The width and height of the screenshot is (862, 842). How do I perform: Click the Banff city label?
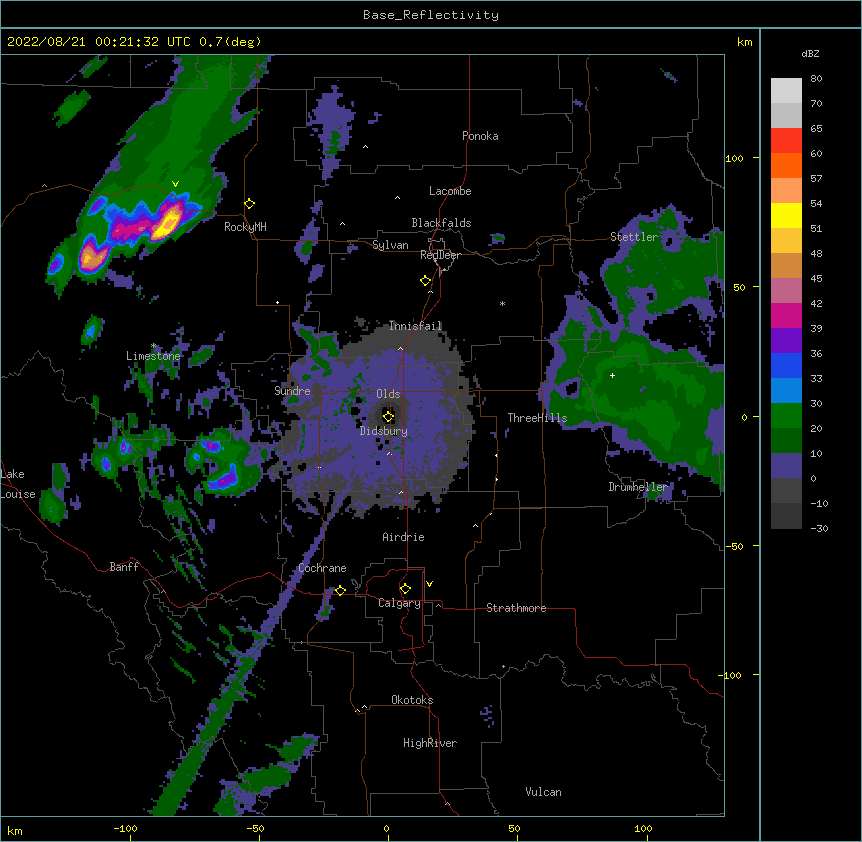(124, 567)
